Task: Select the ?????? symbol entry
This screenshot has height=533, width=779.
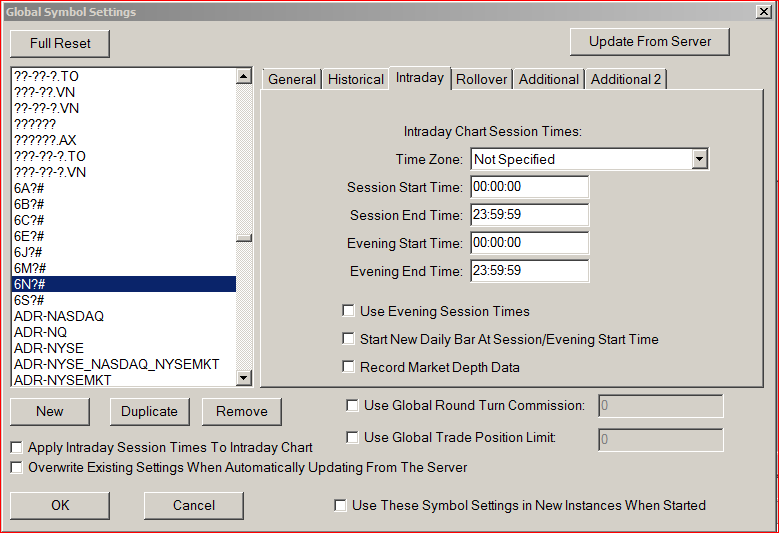Action: coord(124,124)
